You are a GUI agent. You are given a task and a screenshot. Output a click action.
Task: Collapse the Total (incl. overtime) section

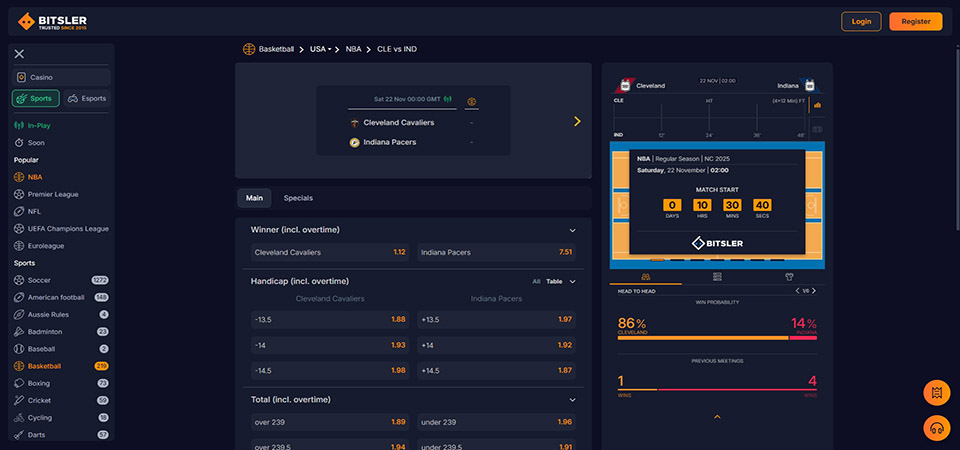click(572, 400)
